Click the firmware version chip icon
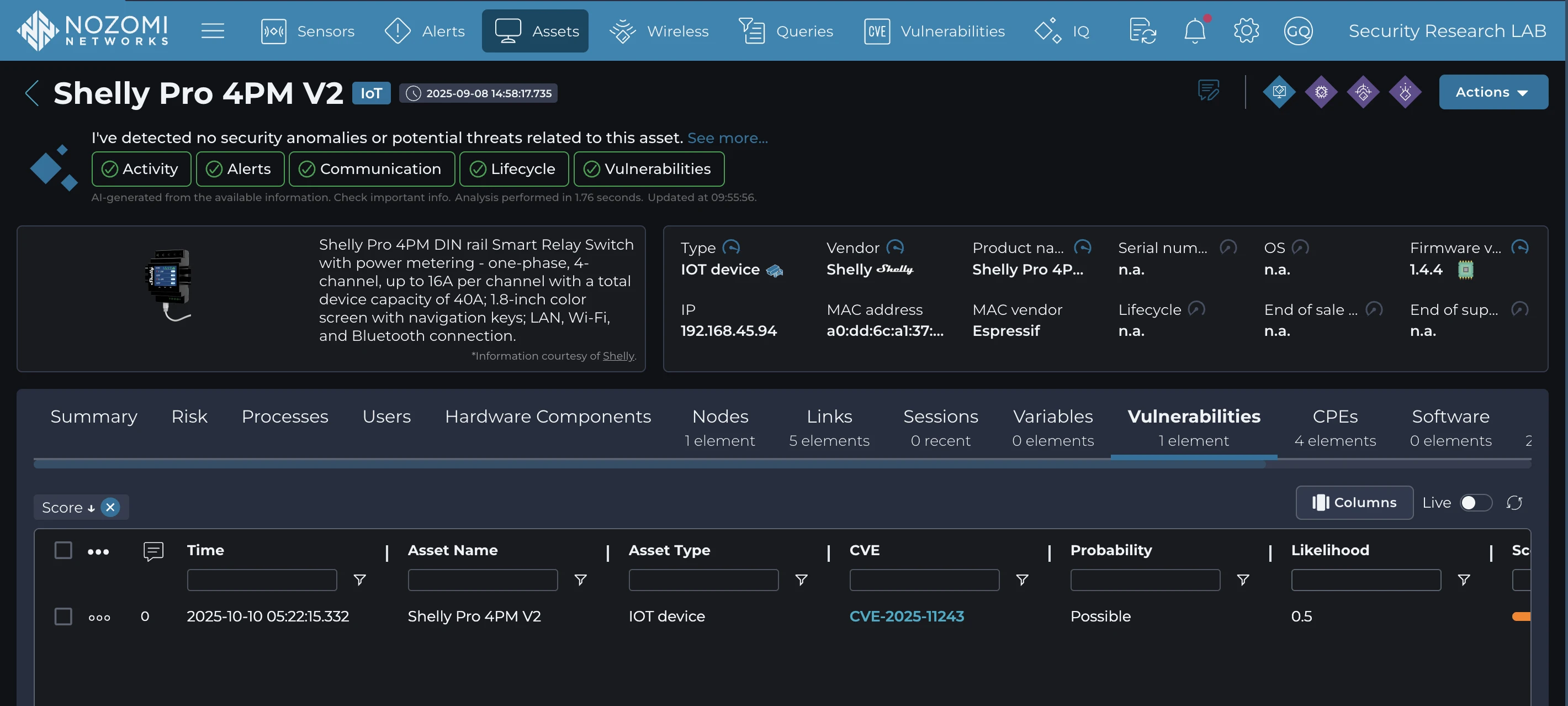This screenshot has height=706, width=1568. pos(1465,269)
